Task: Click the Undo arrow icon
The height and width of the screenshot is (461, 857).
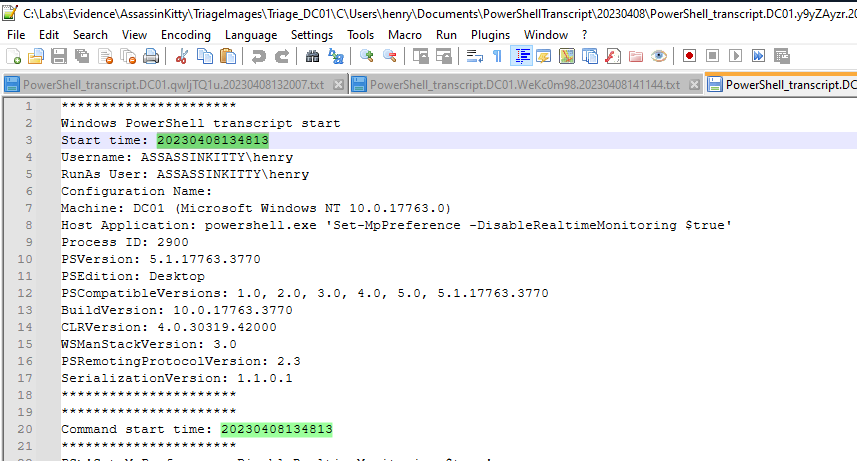Action: tap(259, 56)
